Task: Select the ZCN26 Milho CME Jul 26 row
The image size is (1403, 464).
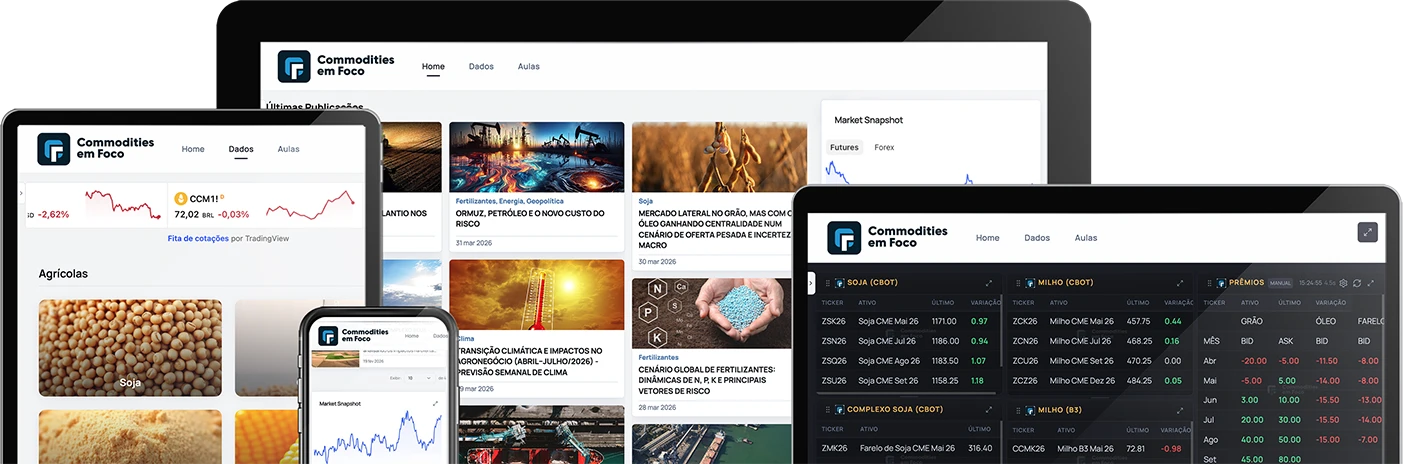Action: tap(1100, 341)
